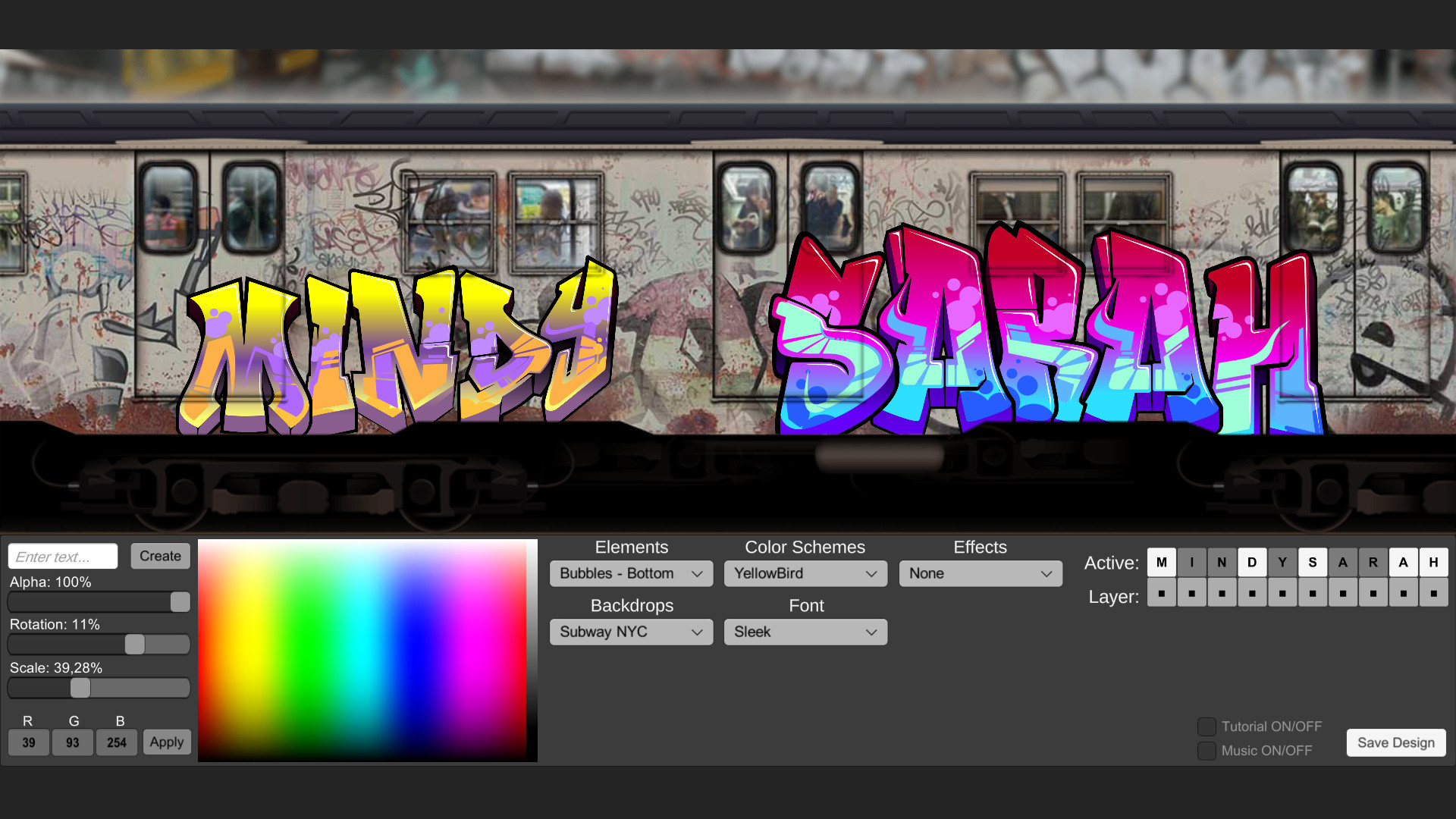Screen dimensions: 1456x819
Task: Open the Font dropdown showing Sleek
Action: tap(805, 632)
